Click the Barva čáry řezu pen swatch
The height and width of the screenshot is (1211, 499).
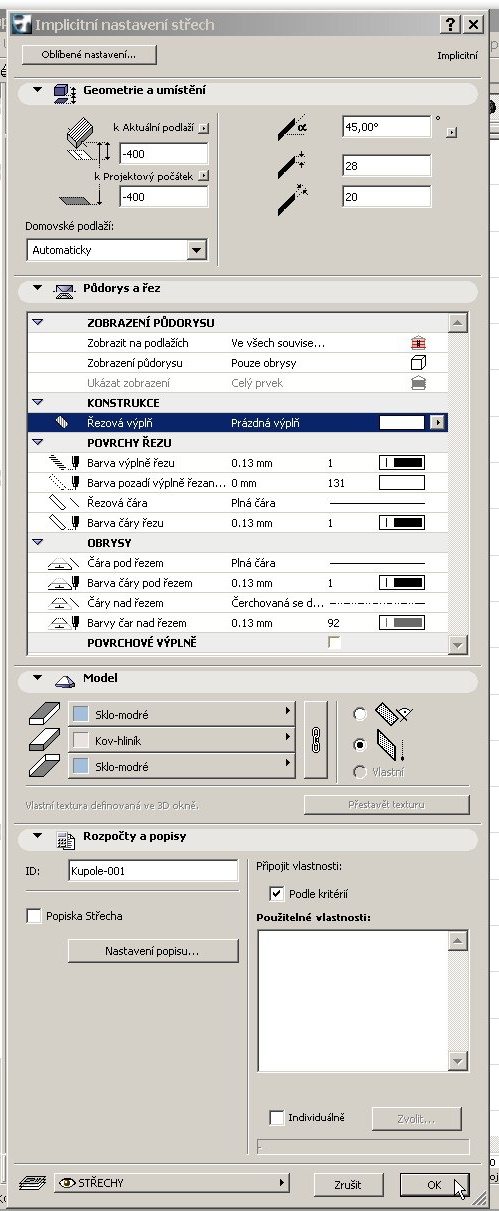[402, 523]
